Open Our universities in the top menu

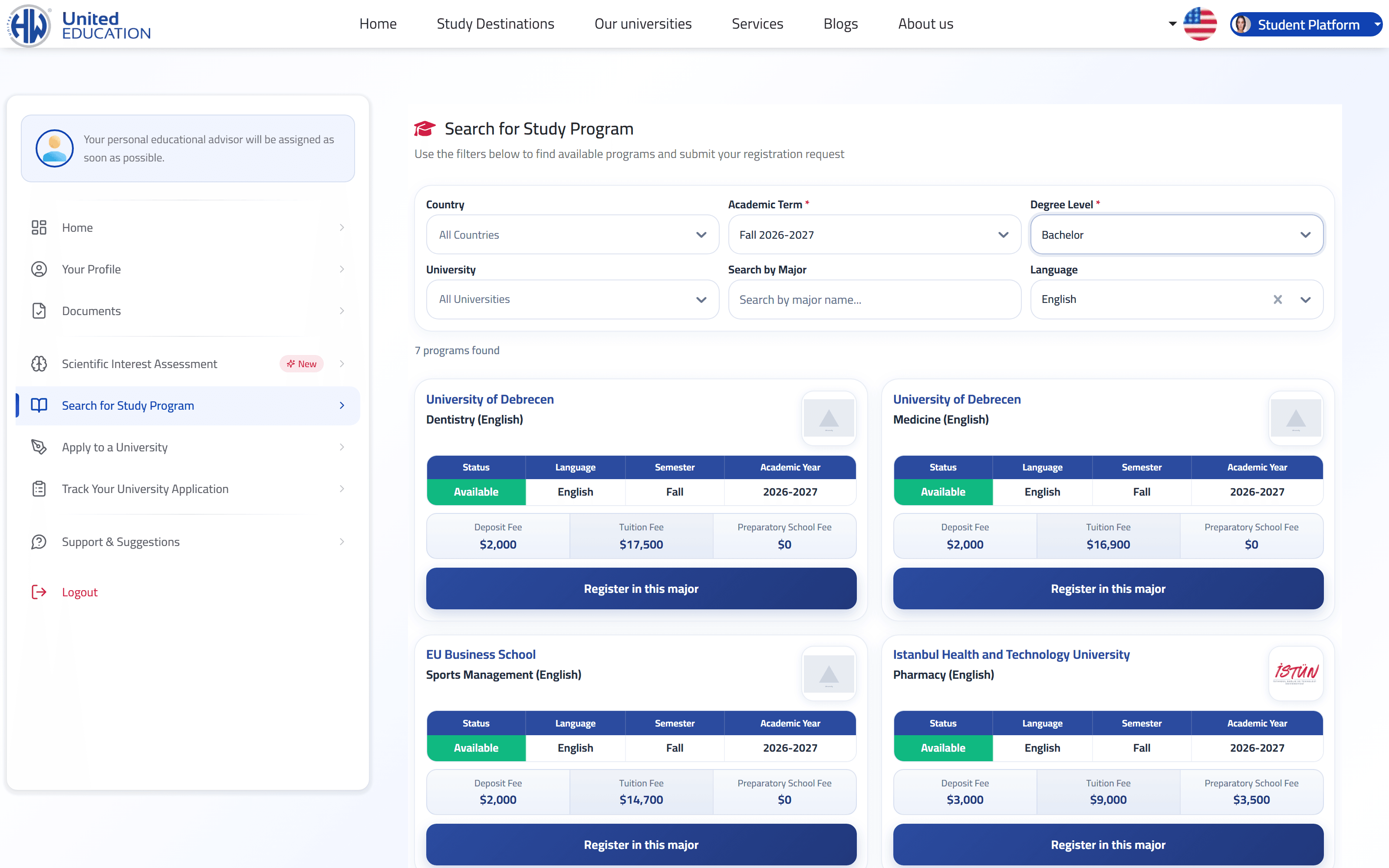tap(643, 23)
